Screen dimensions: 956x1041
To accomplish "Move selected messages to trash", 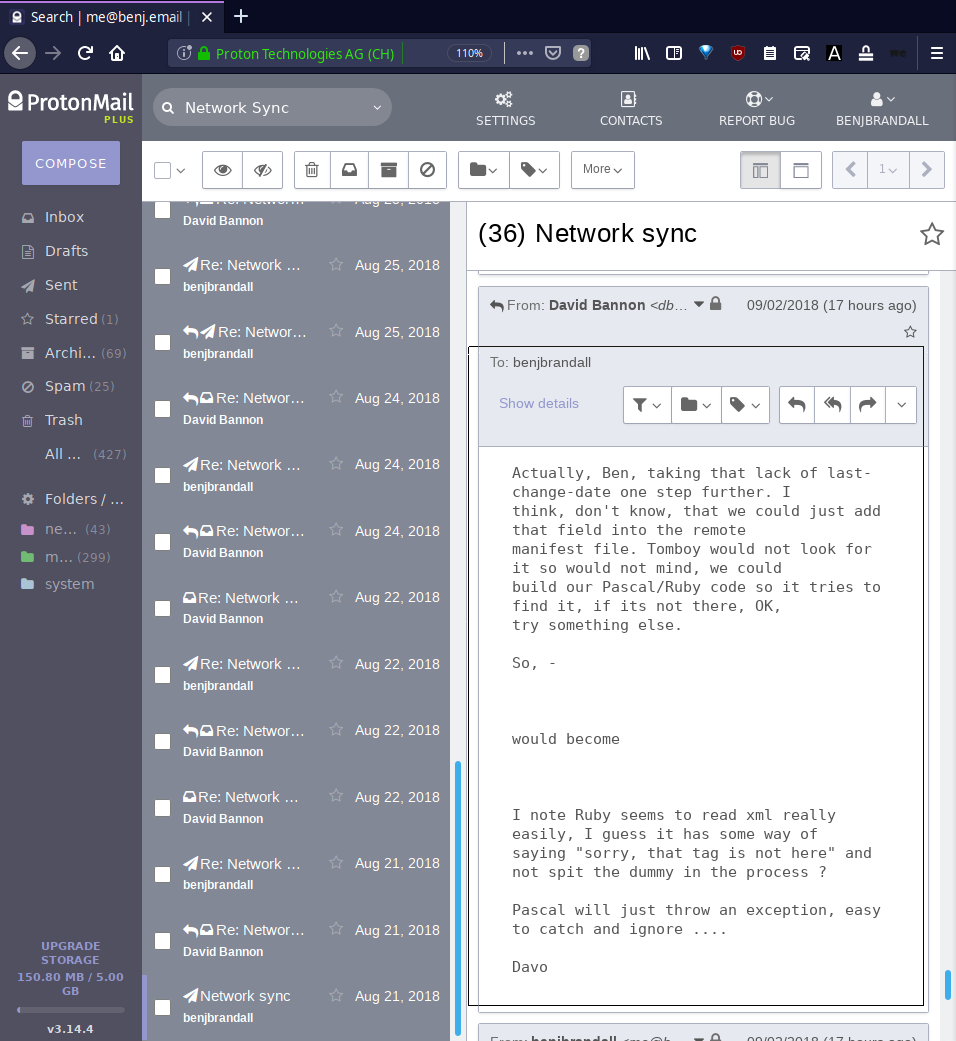I will pos(311,170).
